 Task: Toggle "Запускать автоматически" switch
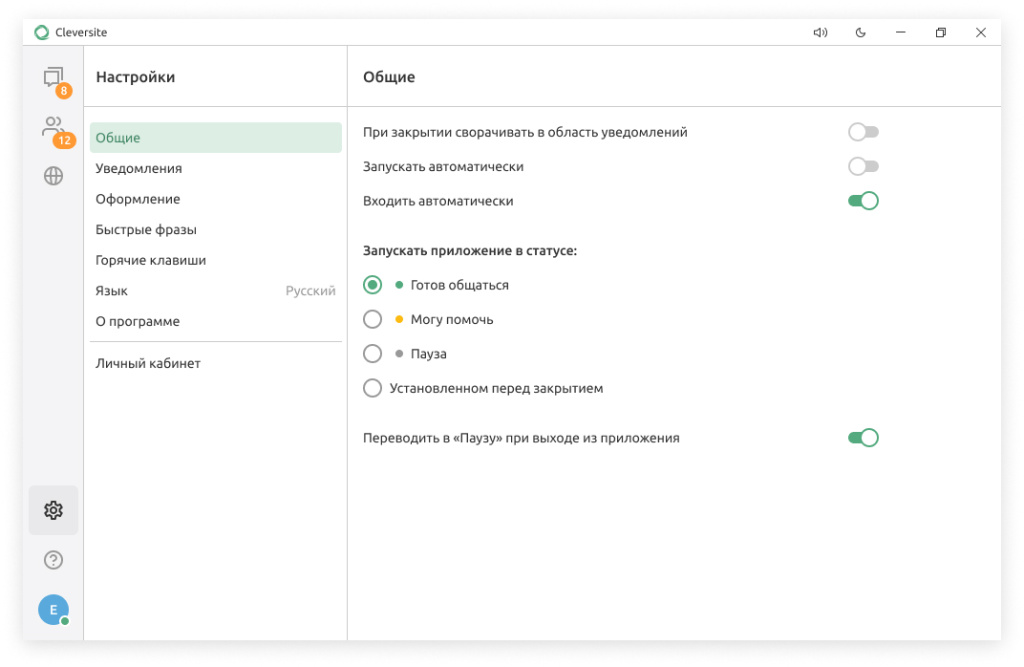tap(862, 166)
